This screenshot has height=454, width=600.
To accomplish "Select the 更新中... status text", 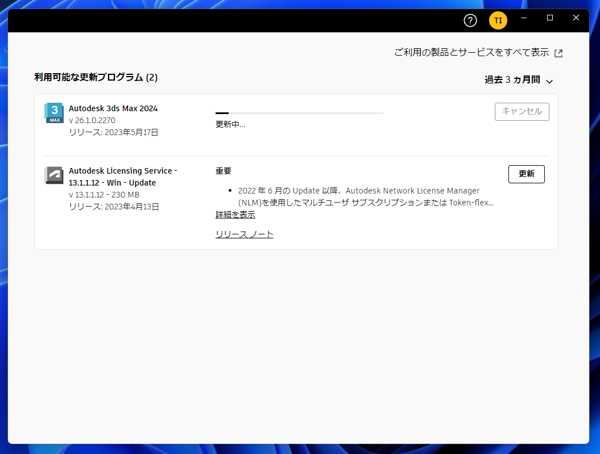I will click(x=230, y=124).
